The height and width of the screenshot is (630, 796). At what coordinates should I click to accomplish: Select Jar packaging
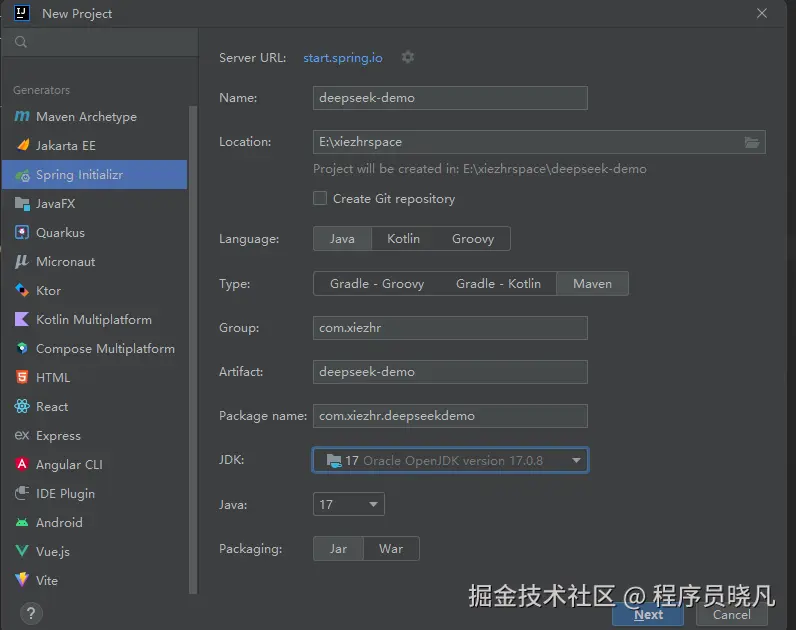click(338, 549)
